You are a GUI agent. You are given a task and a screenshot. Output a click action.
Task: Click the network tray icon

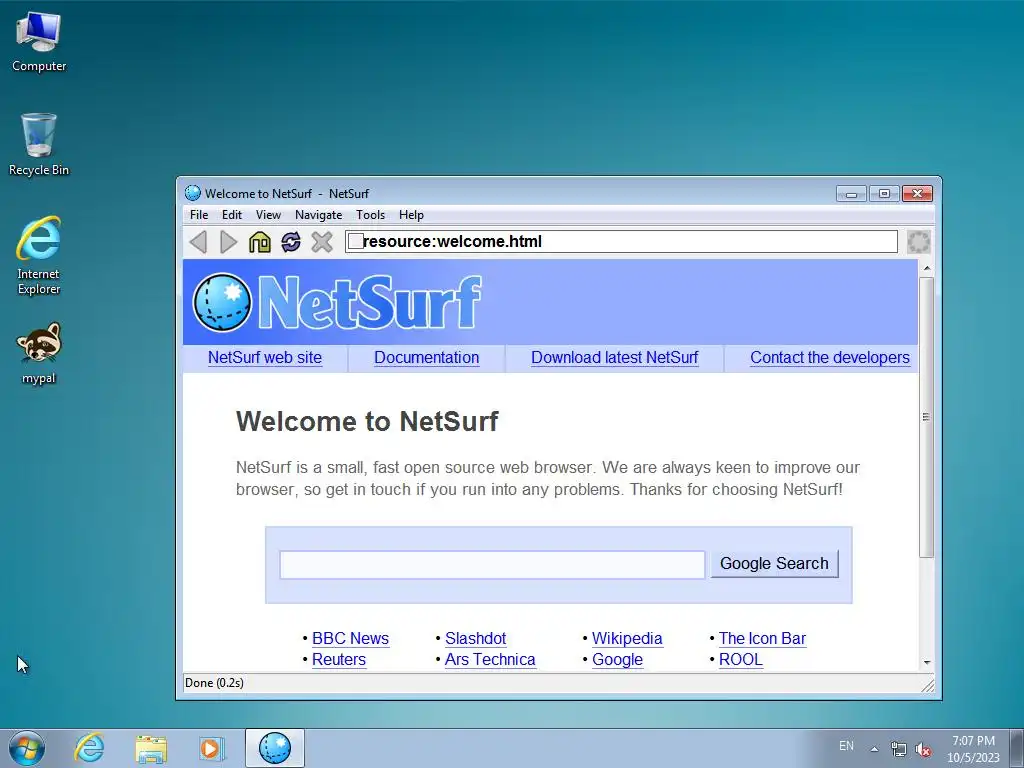[x=899, y=750]
